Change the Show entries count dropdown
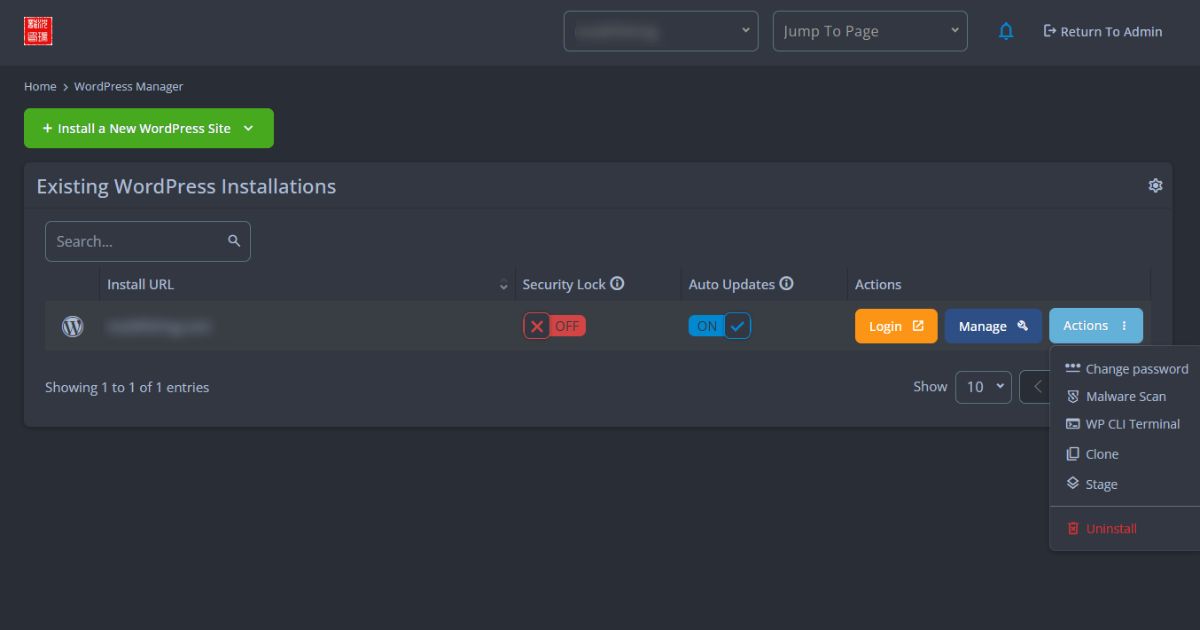 (983, 387)
